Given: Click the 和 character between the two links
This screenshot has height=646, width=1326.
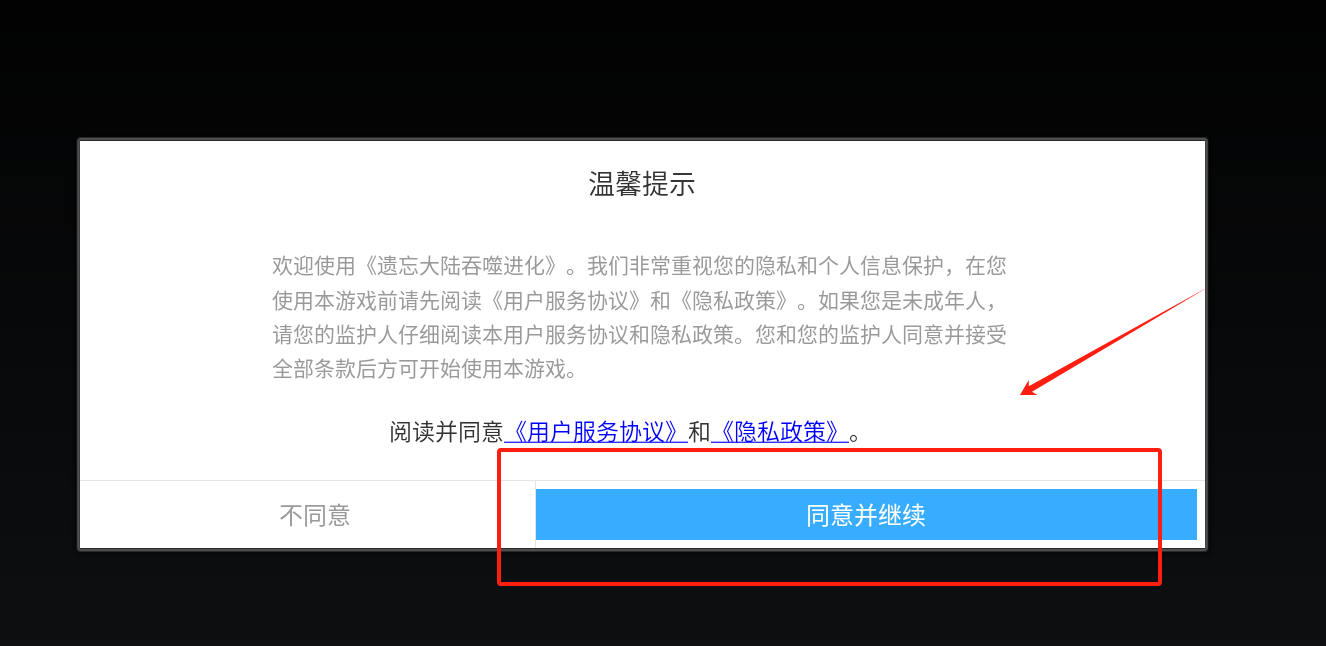Looking at the screenshot, I should click(x=699, y=432).
